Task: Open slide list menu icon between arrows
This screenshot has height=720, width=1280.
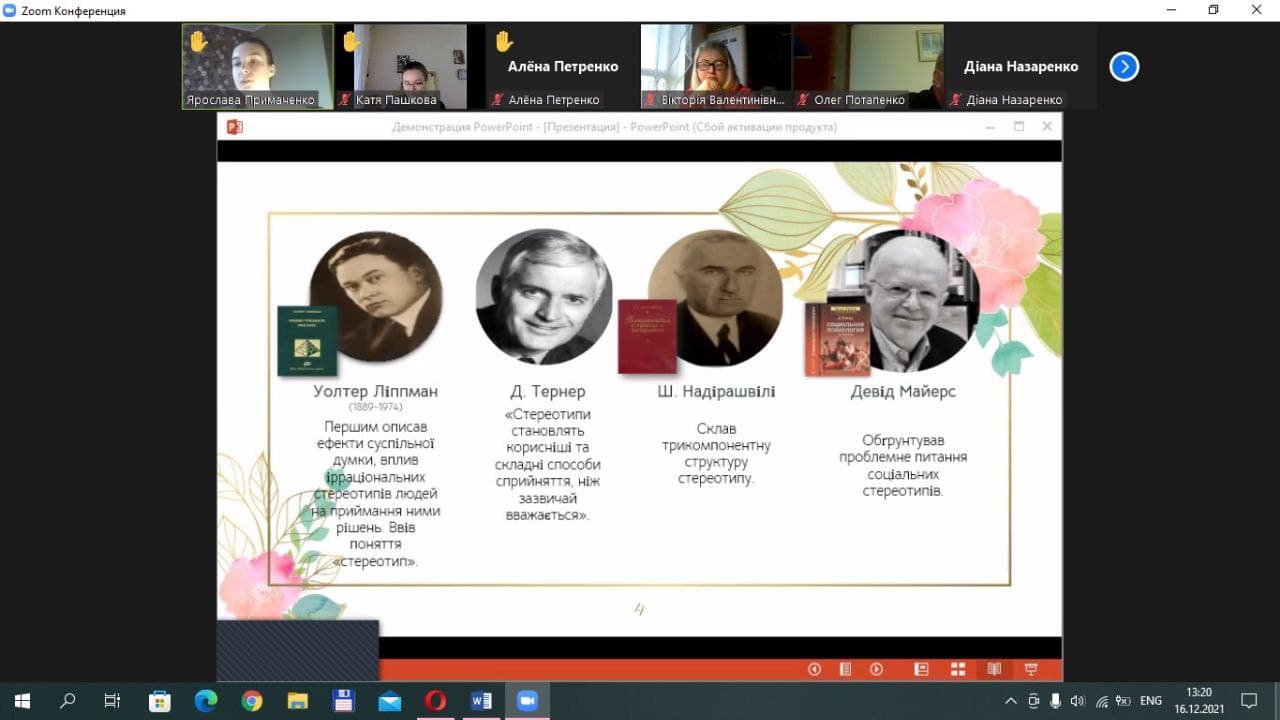Action: (845, 670)
